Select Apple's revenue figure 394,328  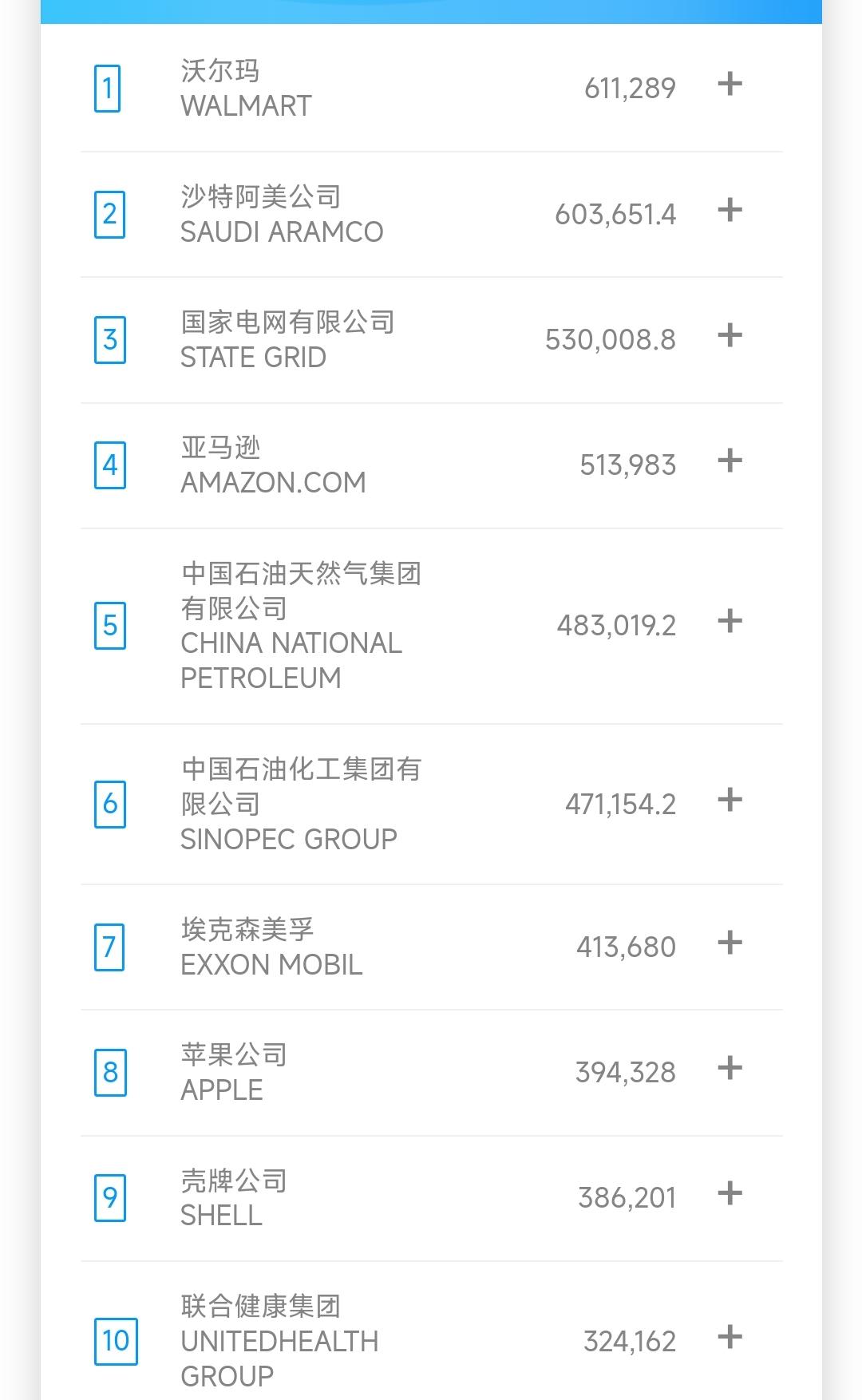(x=625, y=1072)
